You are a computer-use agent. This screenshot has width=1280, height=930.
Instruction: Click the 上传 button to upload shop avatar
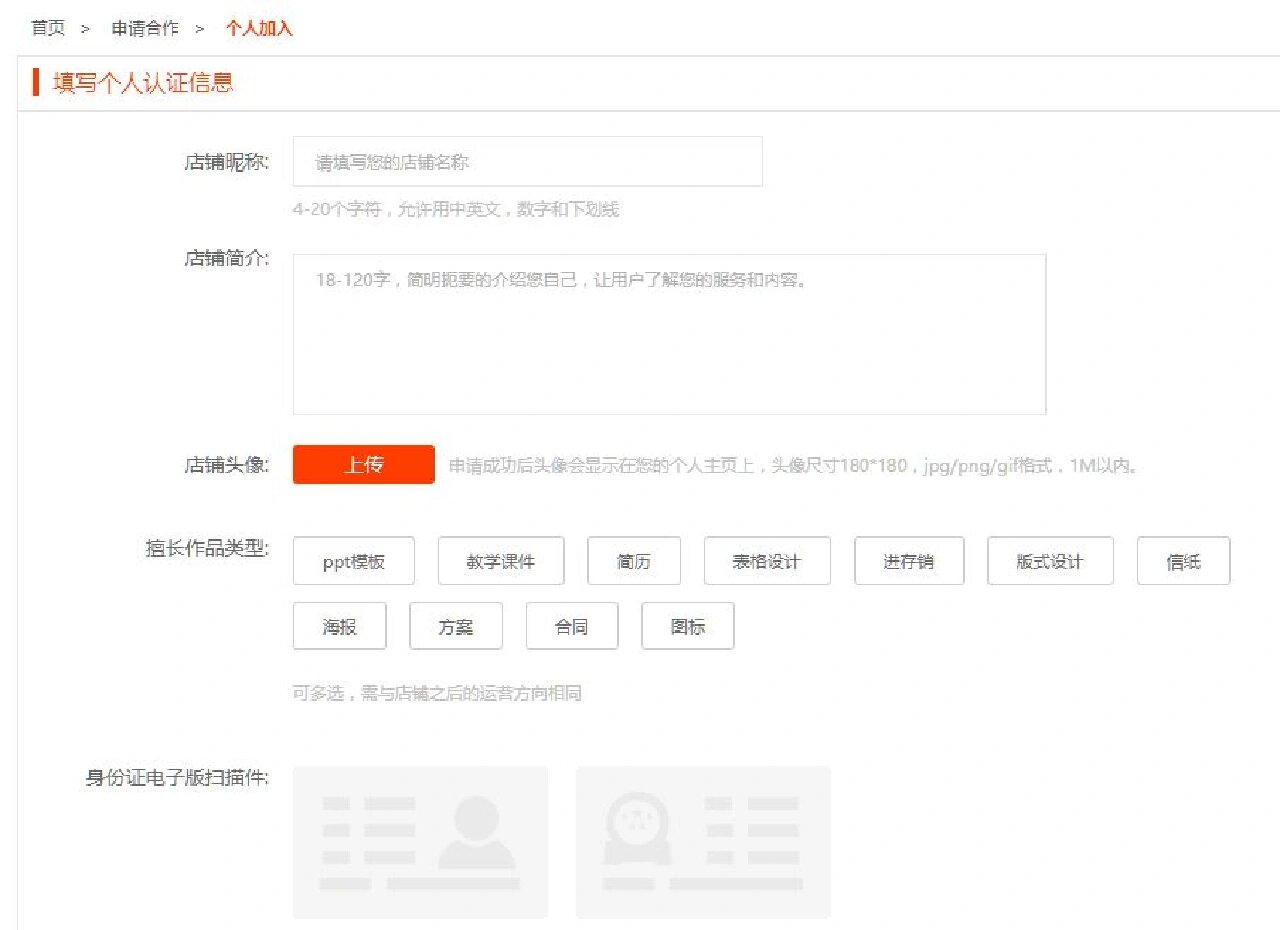(x=362, y=465)
